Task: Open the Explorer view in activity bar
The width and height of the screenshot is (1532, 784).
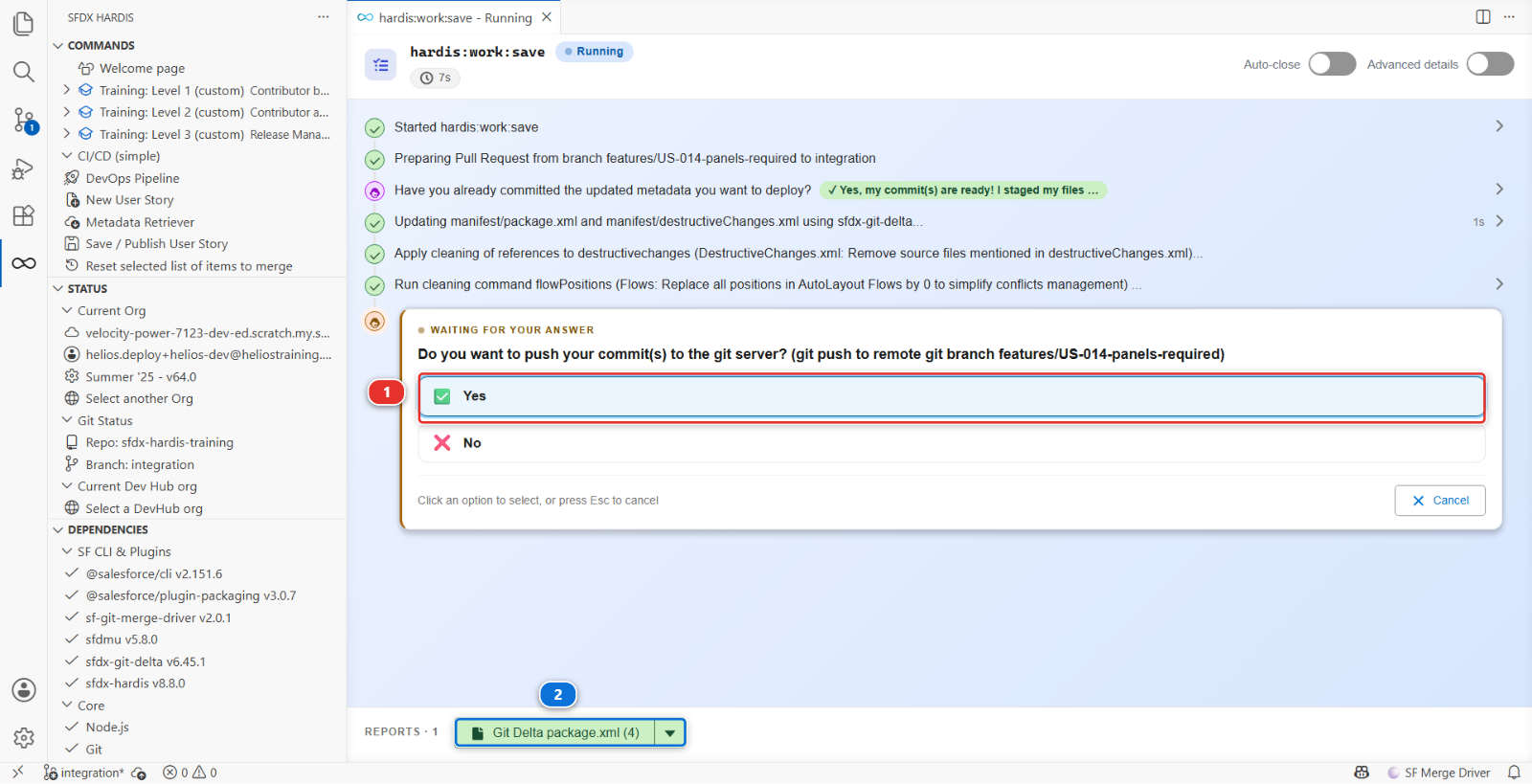Action: pyautogui.click(x=24, y=23)
